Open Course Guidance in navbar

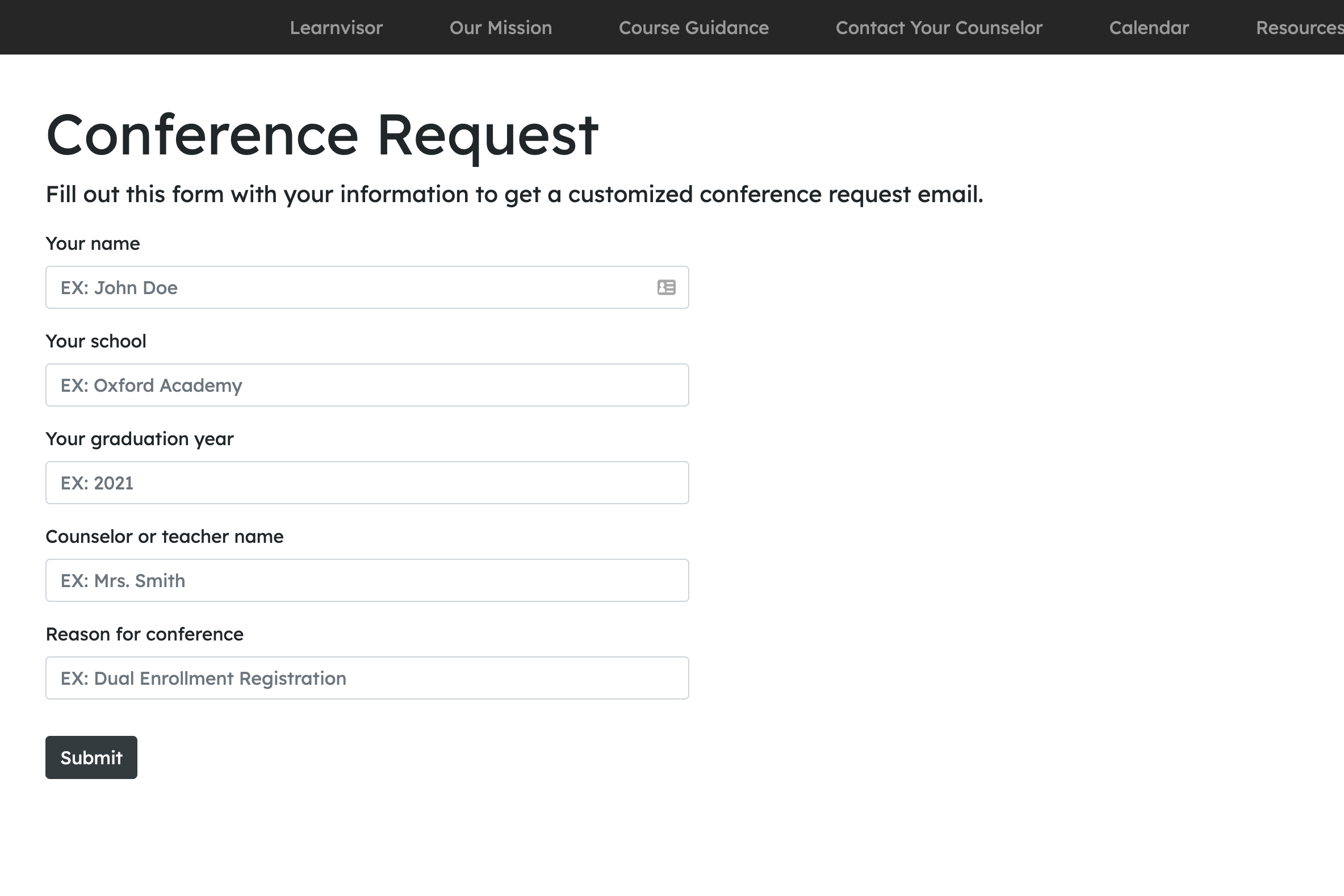coord(694,27)
